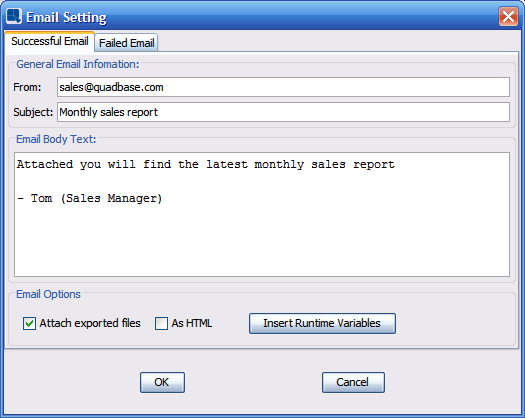Click the 'As HTML' label text
The height and width of the screenshot is (418, 525).
[x=192, y=323]
